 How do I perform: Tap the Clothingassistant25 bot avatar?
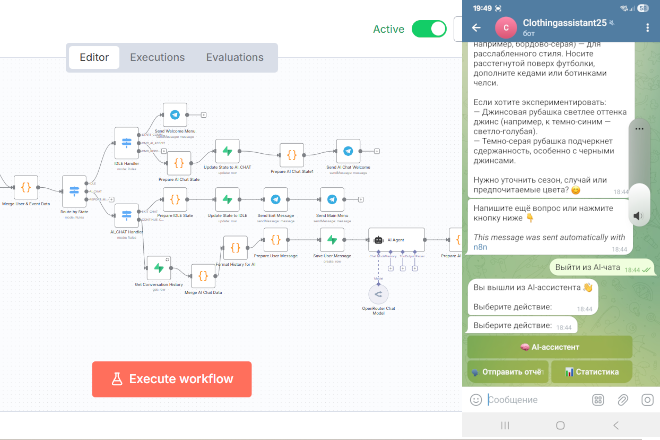[506, 28]
